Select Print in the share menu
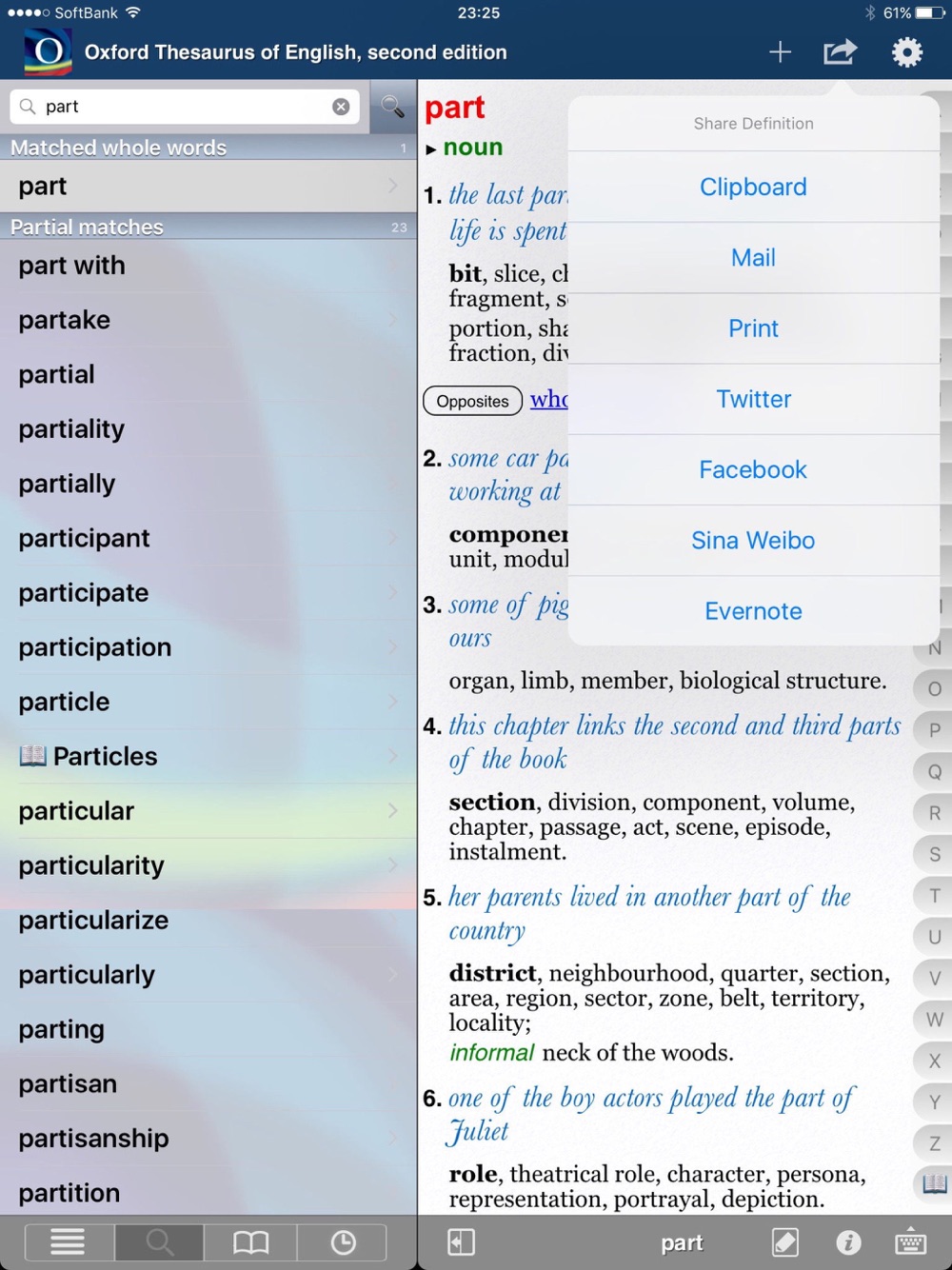 click(753, 328)
